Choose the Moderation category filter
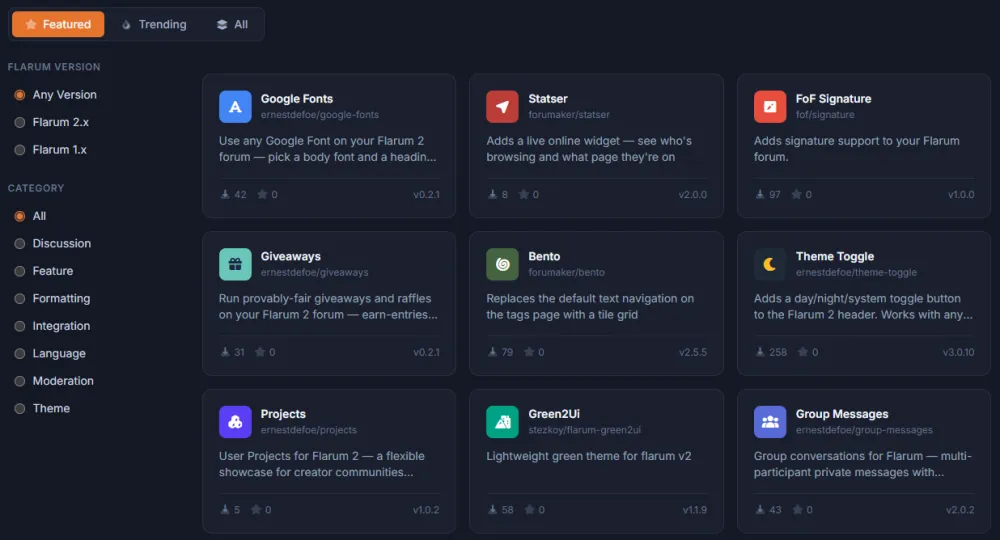 [x=20, y=381]
